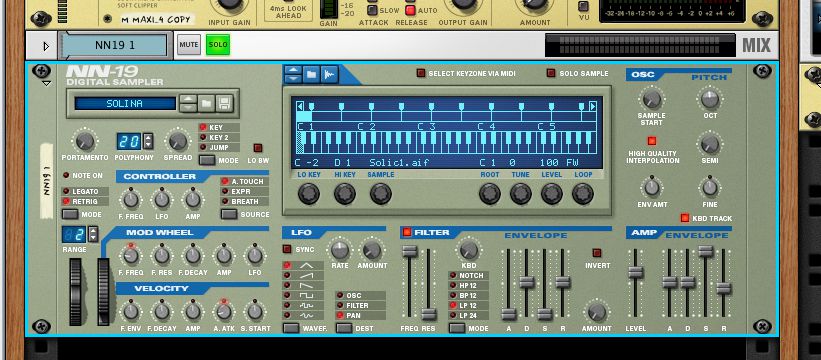Click the LO KEY knob
821x360 pixels.
point(308,194)
